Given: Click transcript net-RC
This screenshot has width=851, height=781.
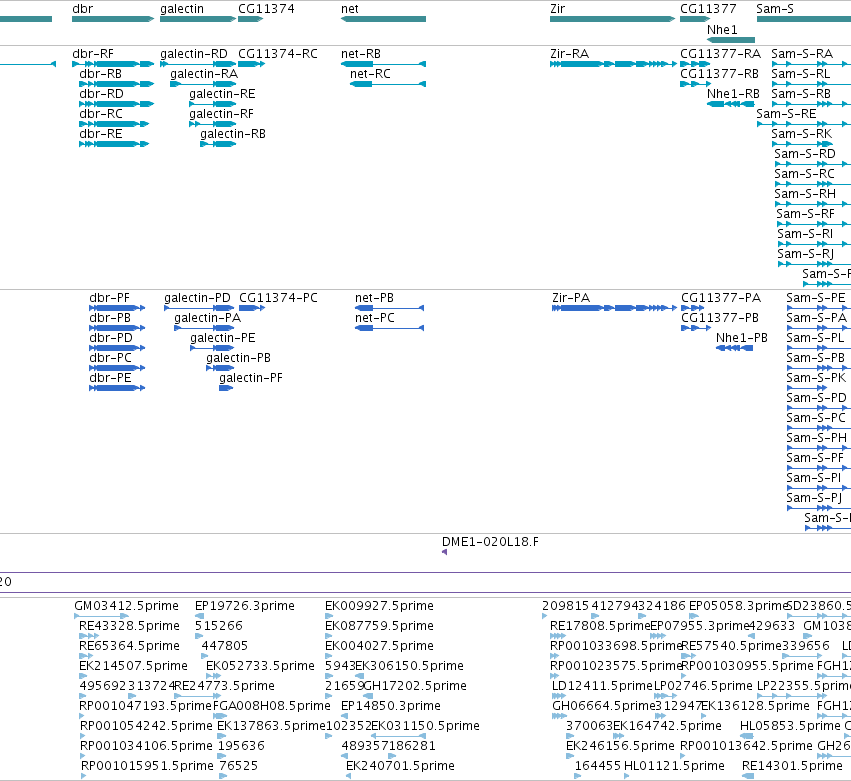Looking at the screenshot, I should pyautogui.click(x=370, y=74).
